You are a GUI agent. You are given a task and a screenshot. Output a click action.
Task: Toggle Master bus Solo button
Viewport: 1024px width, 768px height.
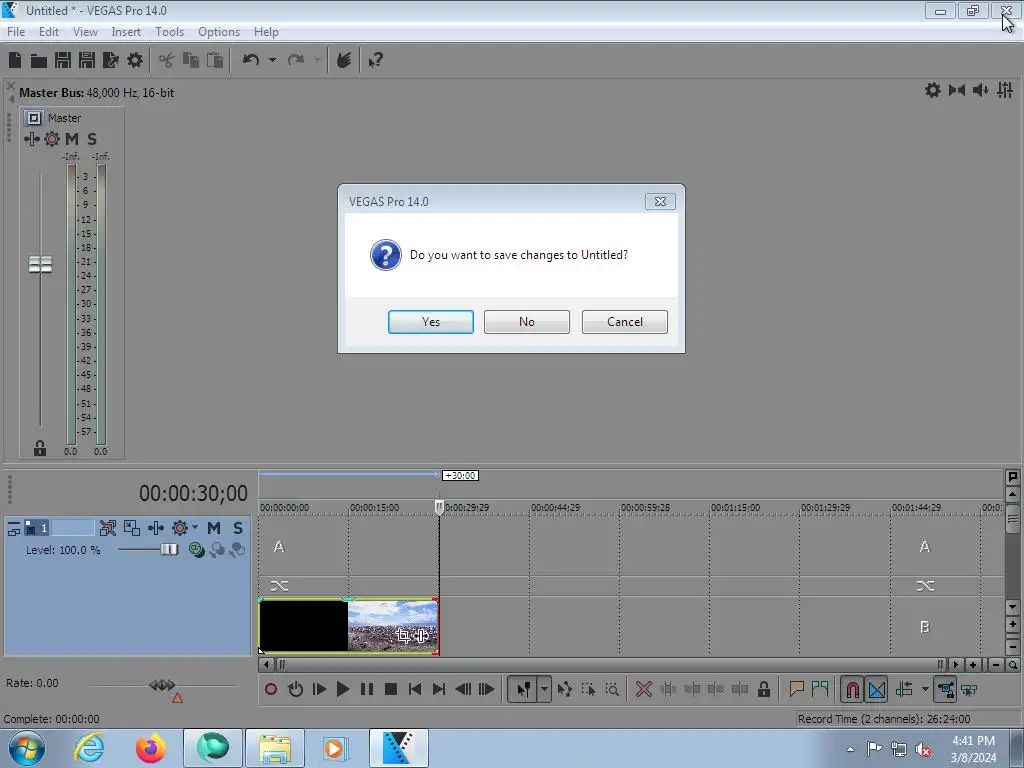[x=92, y=139]
